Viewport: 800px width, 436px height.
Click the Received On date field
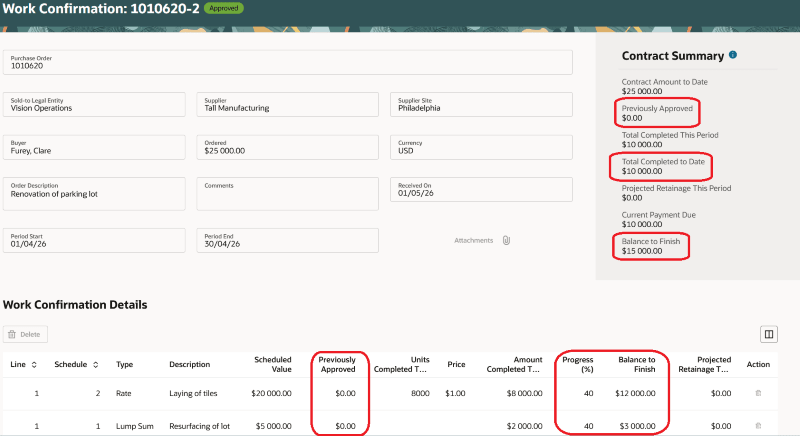point(481,190)
